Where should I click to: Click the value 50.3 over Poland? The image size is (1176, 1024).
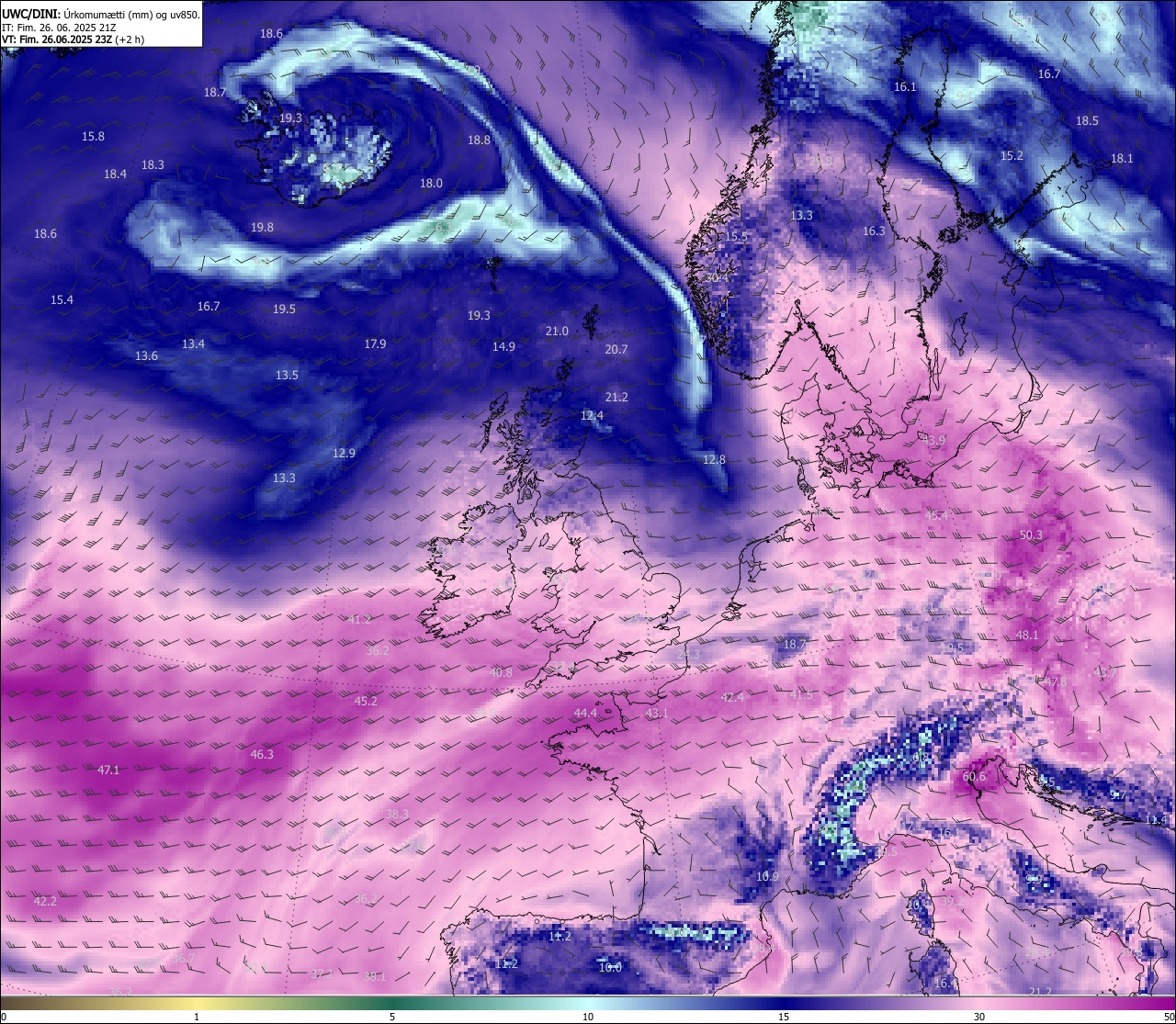1031,535
